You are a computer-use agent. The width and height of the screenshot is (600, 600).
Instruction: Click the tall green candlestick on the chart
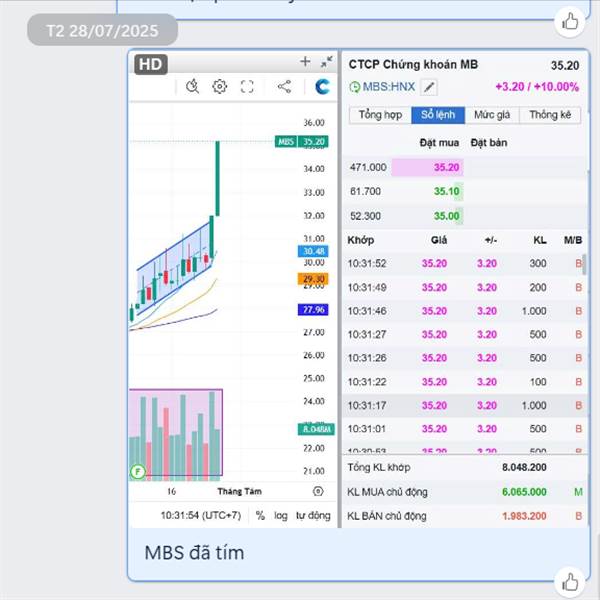[217, 179]
